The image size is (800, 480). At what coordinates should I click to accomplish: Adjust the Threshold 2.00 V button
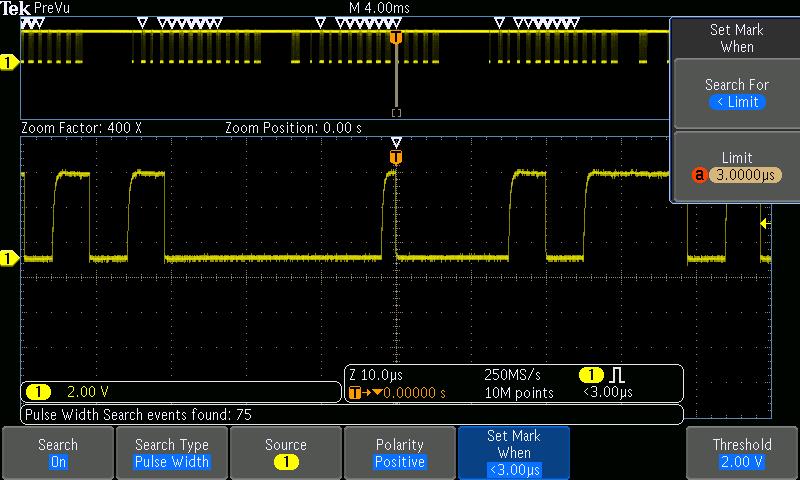point(742,452)
